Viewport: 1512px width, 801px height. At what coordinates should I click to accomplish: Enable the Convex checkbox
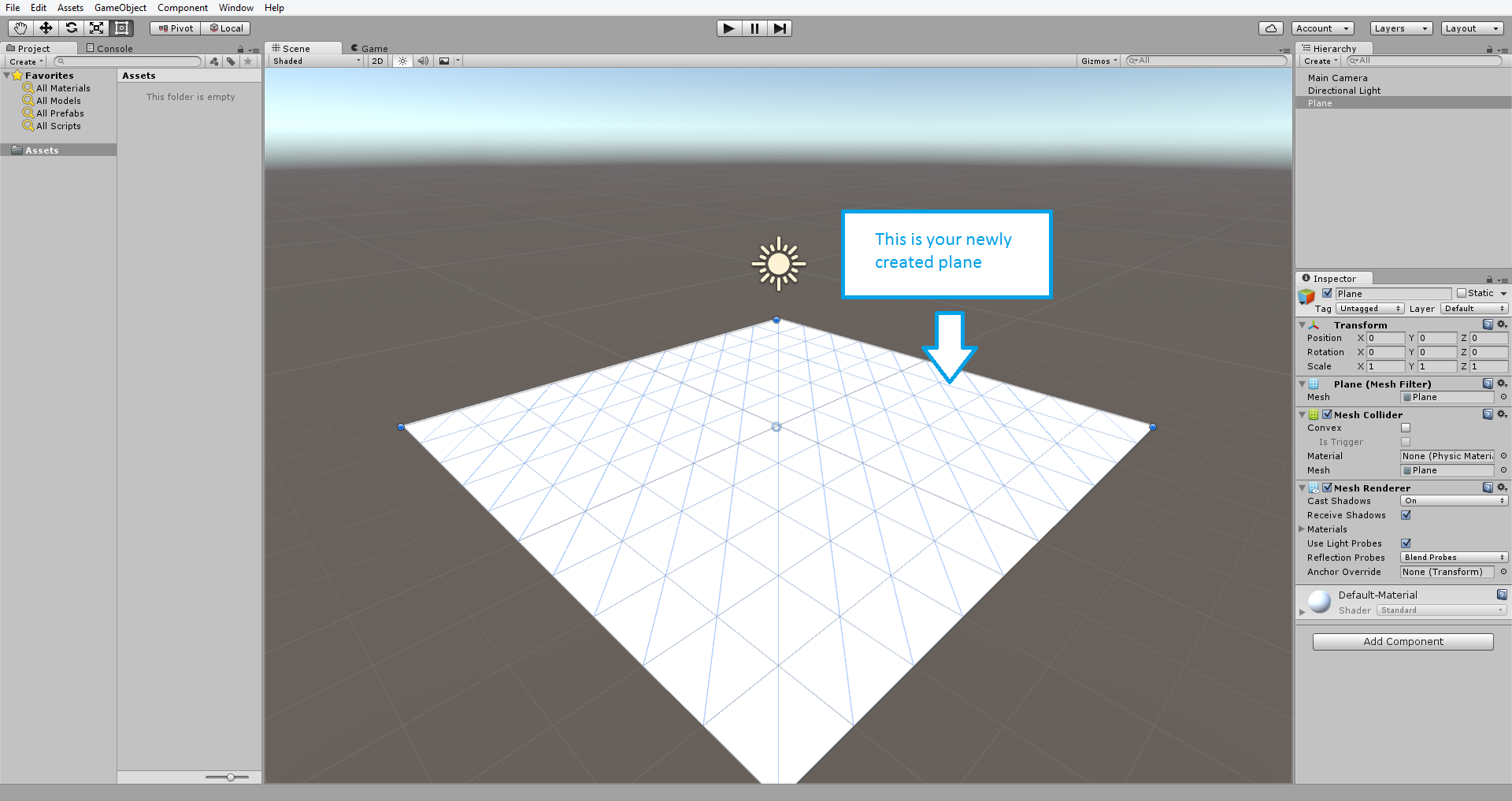[1406, 428]
